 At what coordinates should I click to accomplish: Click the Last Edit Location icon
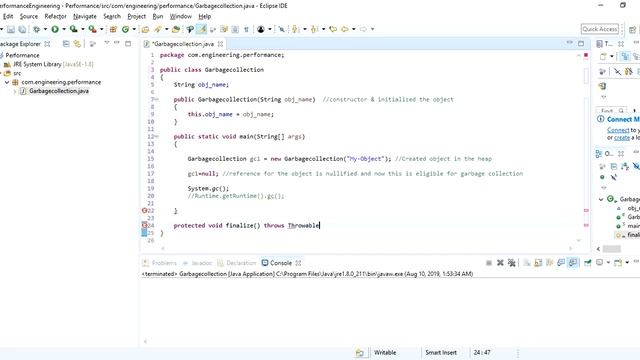point(333,29)
